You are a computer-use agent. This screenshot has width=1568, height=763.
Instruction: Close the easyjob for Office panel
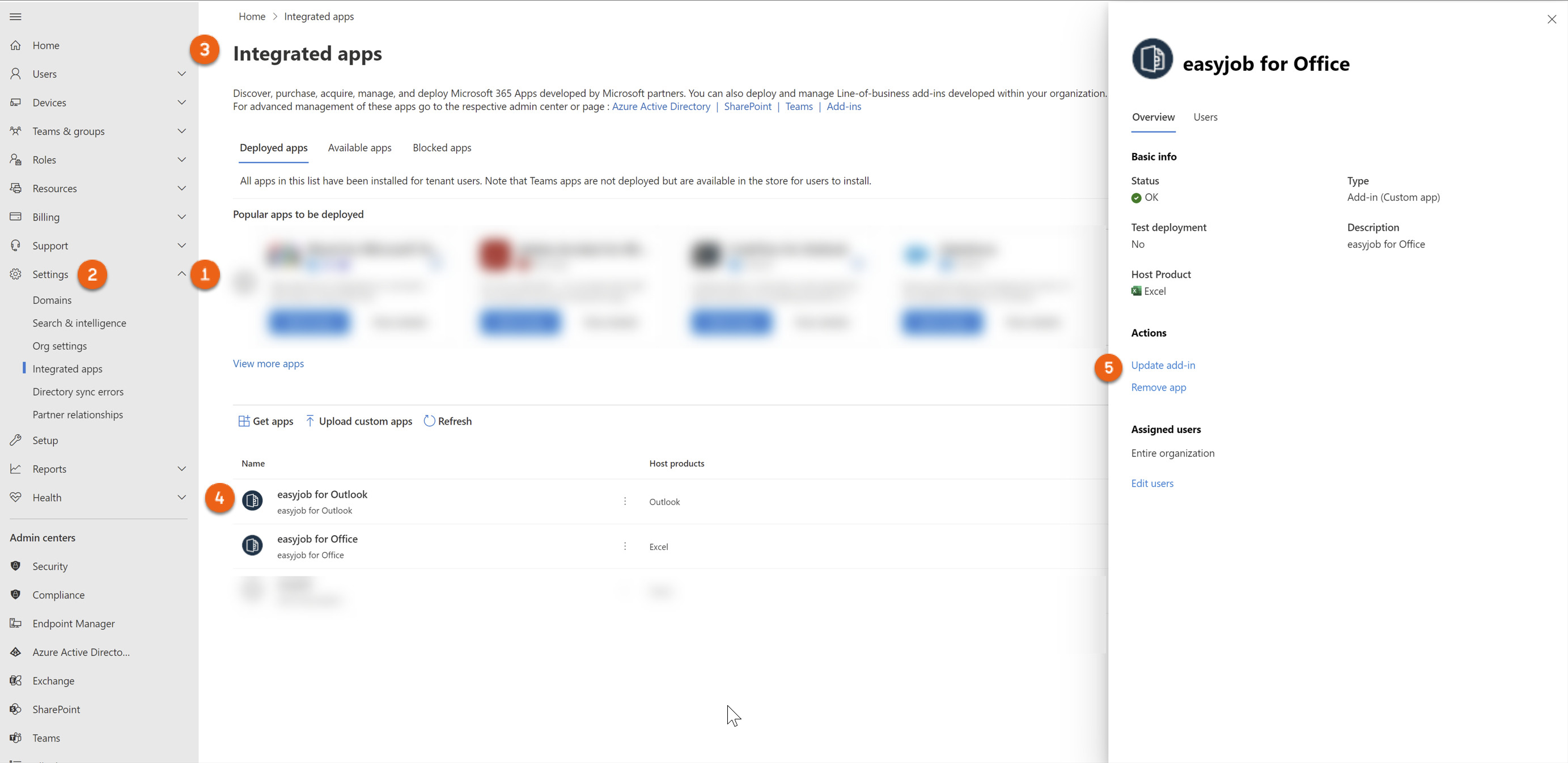click(x=1552, y=19)
